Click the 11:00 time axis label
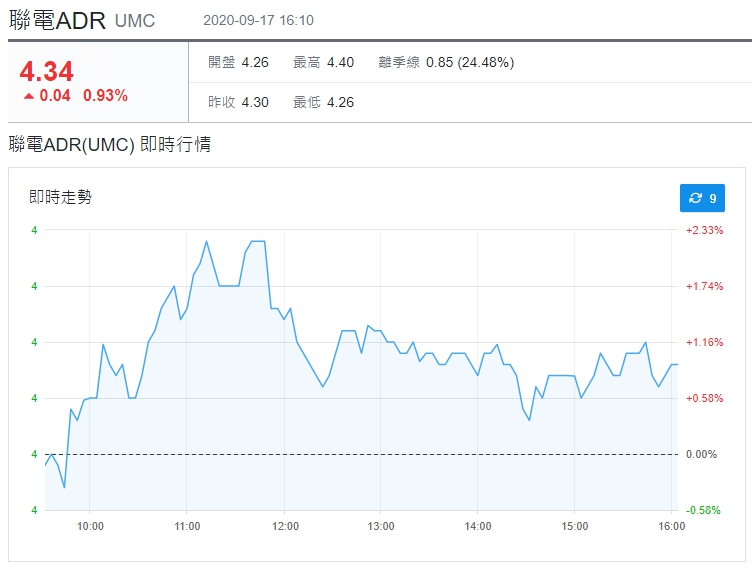 coord(187,526)
